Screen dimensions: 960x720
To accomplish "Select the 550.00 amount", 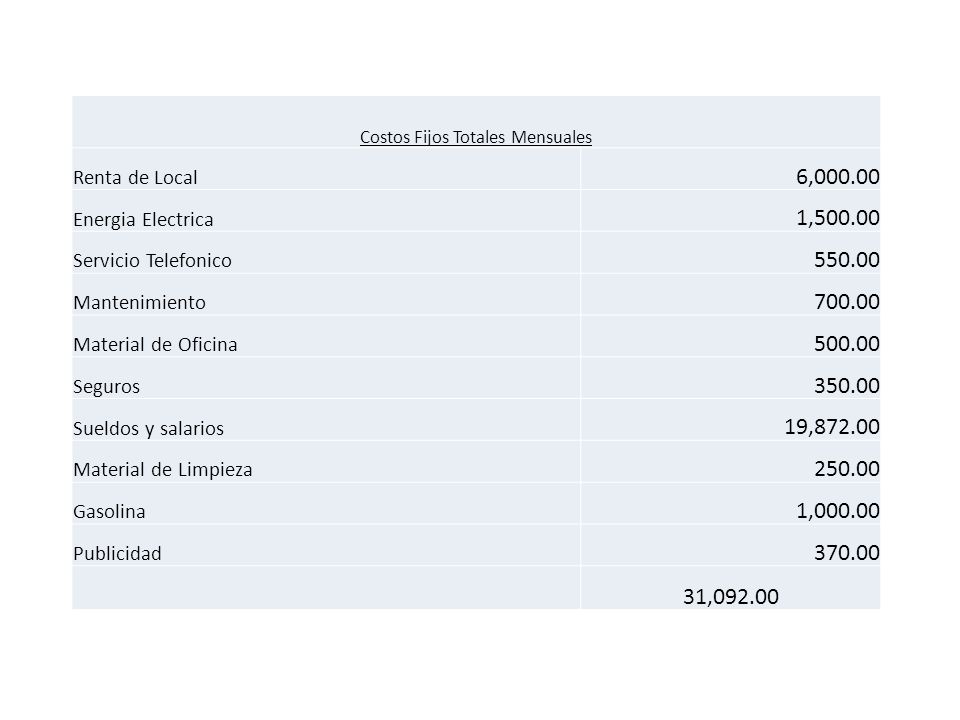I will coord(847,260).
